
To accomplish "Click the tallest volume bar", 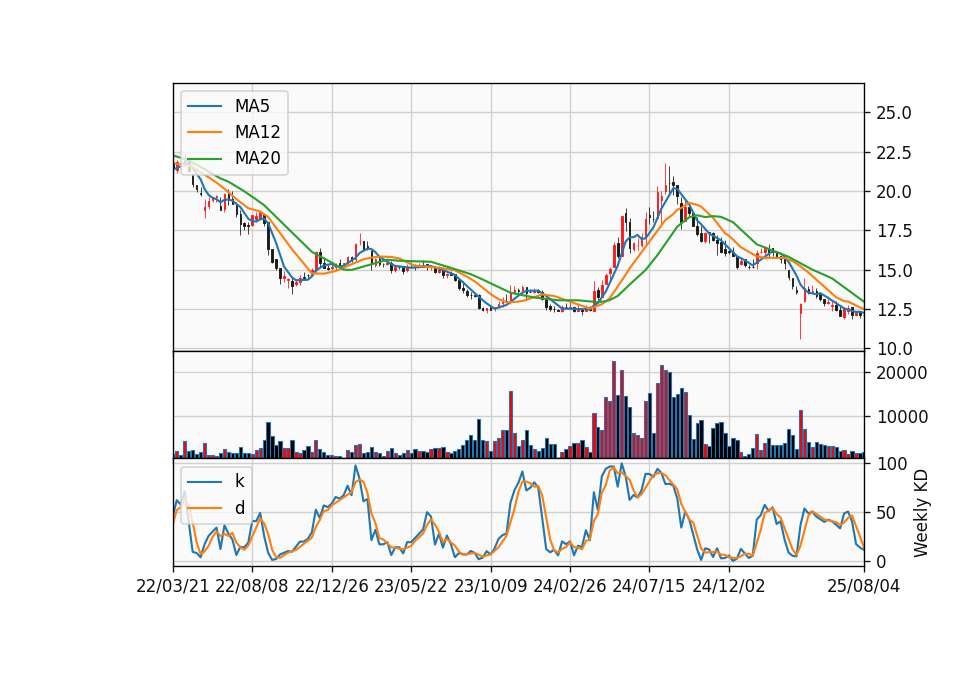I will tap(614, 410).
